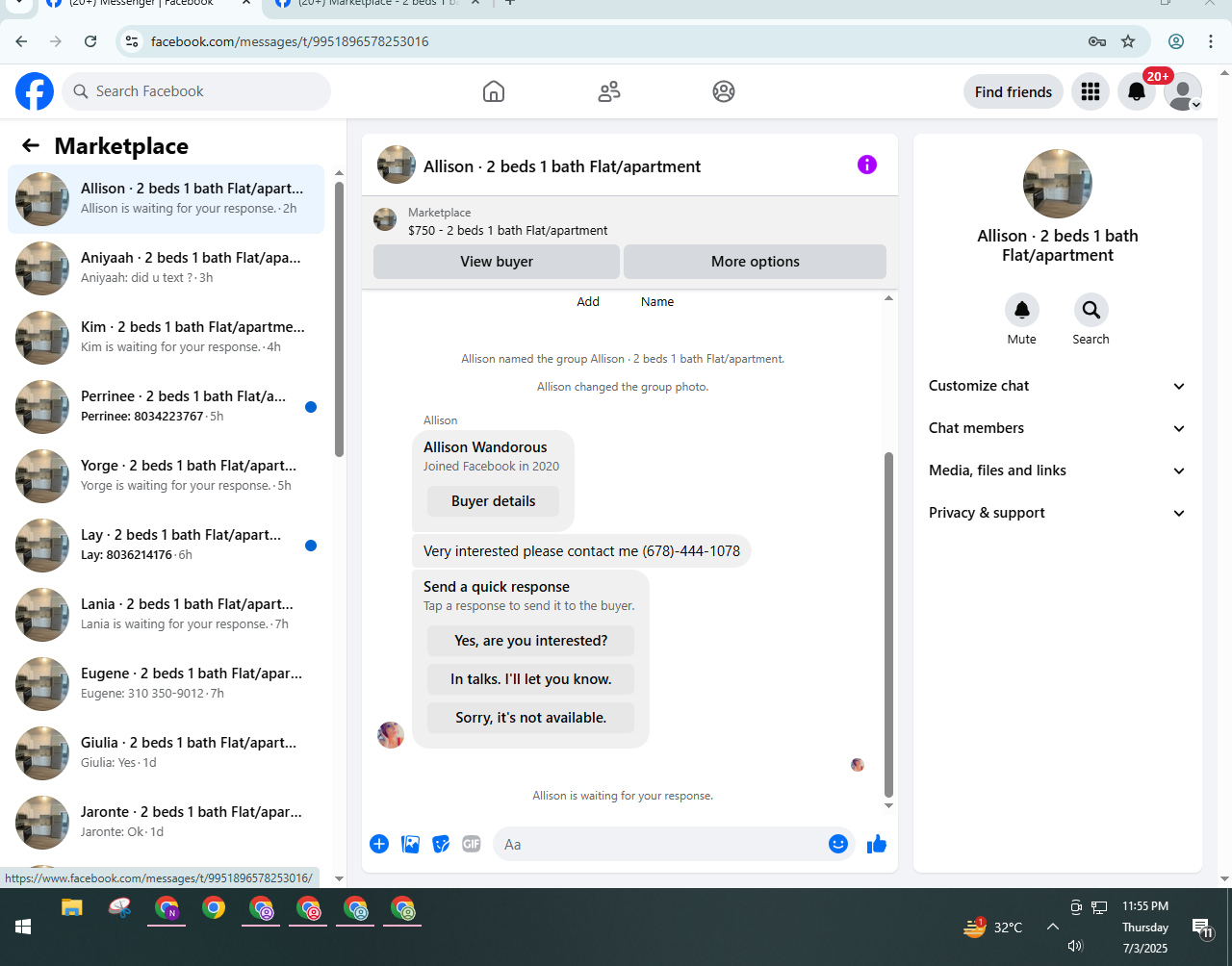
Task: Click the View buyer button
Action: [497, 262]
